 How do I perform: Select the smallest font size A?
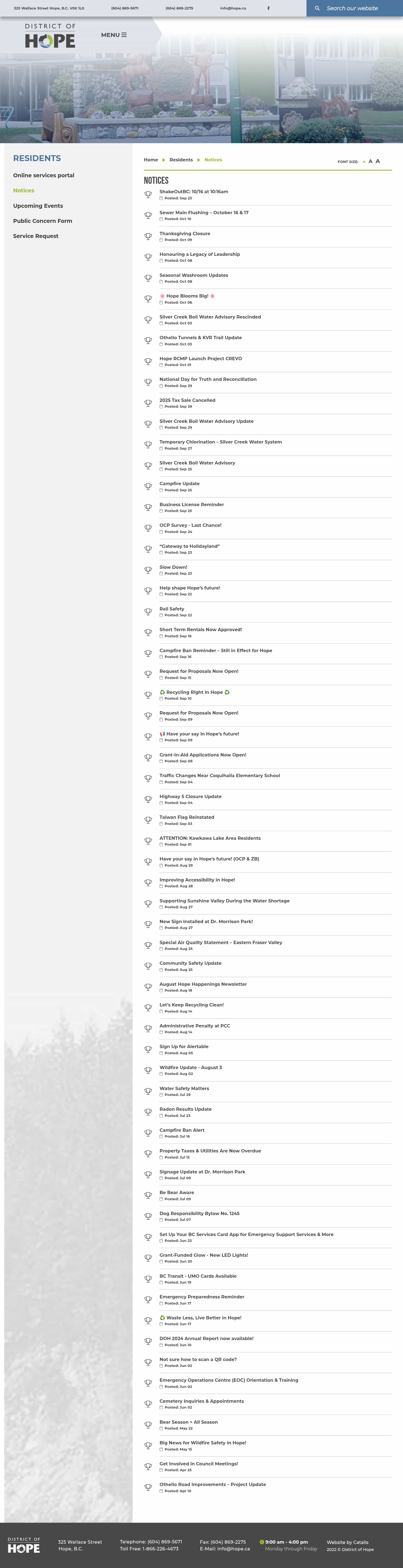click(364, 162)
